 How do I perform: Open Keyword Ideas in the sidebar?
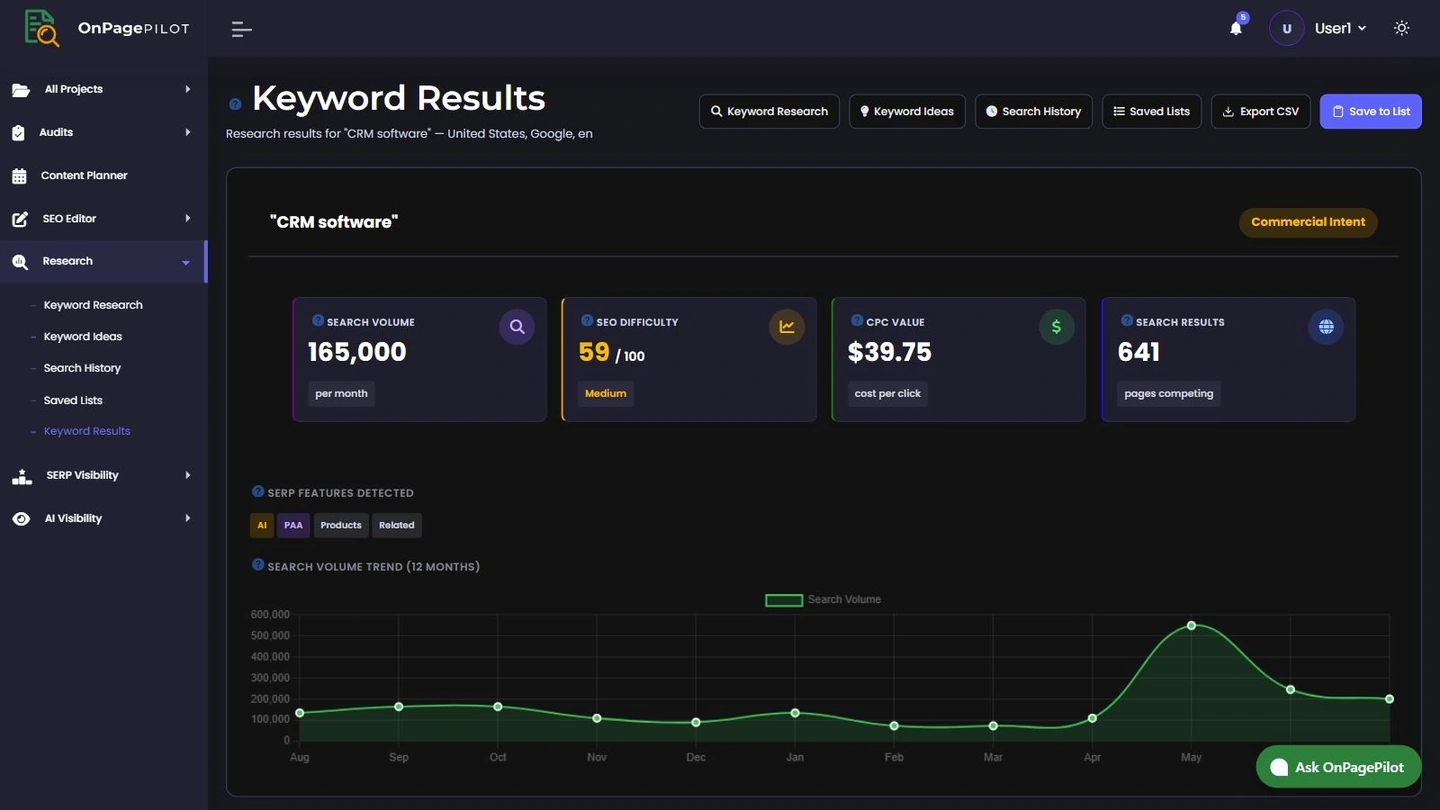coord(83,337)
